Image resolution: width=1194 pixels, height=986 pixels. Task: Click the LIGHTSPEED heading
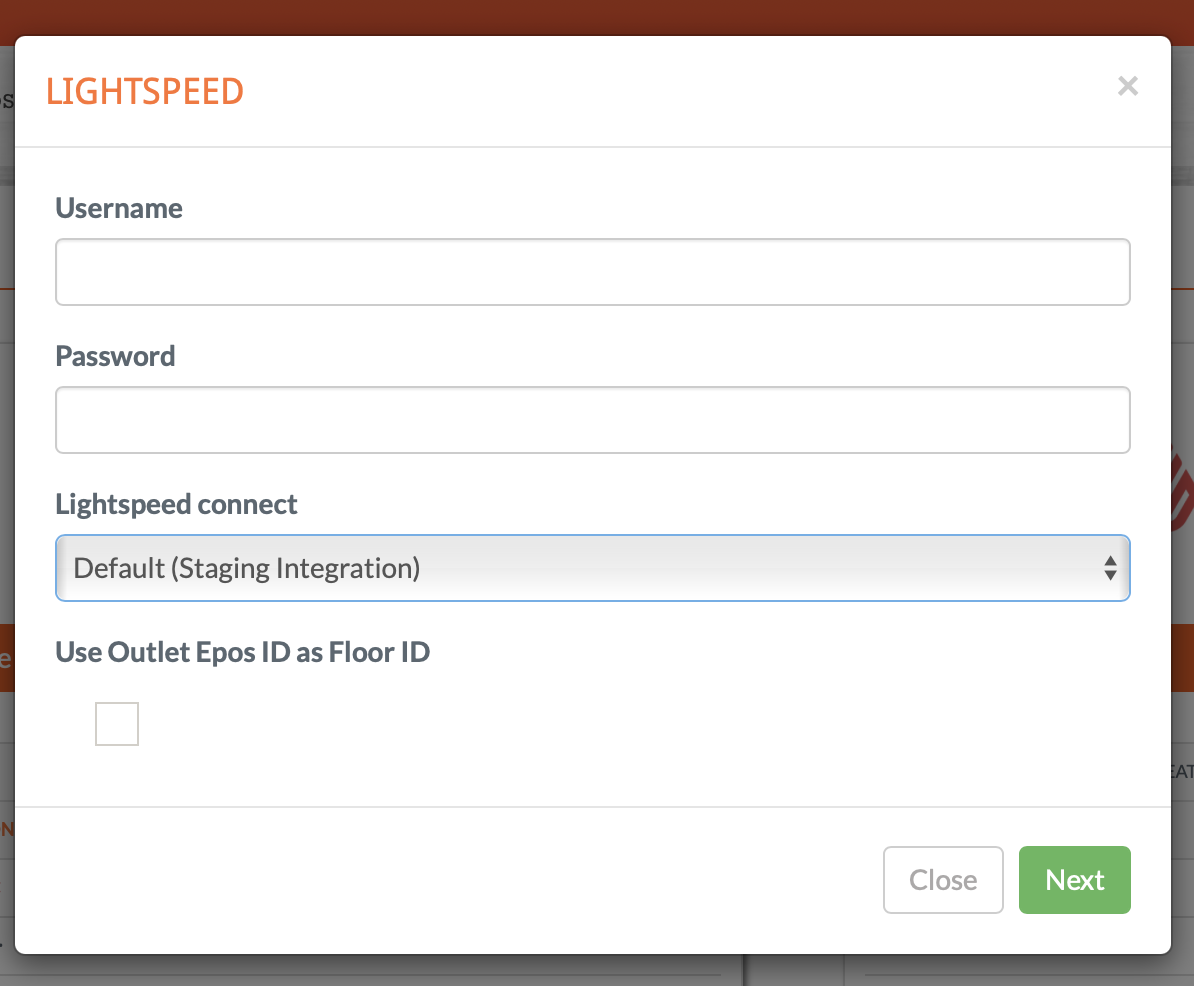point(145,91)
